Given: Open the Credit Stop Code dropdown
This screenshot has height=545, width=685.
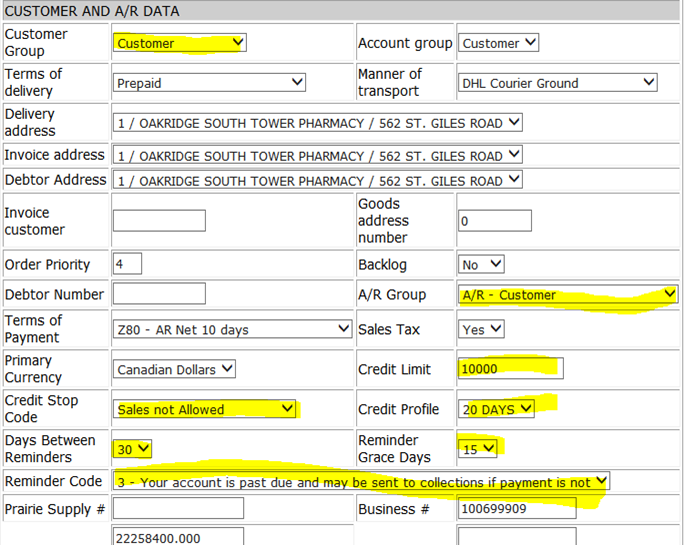Looking at the screenshot, I should point(204,409).
